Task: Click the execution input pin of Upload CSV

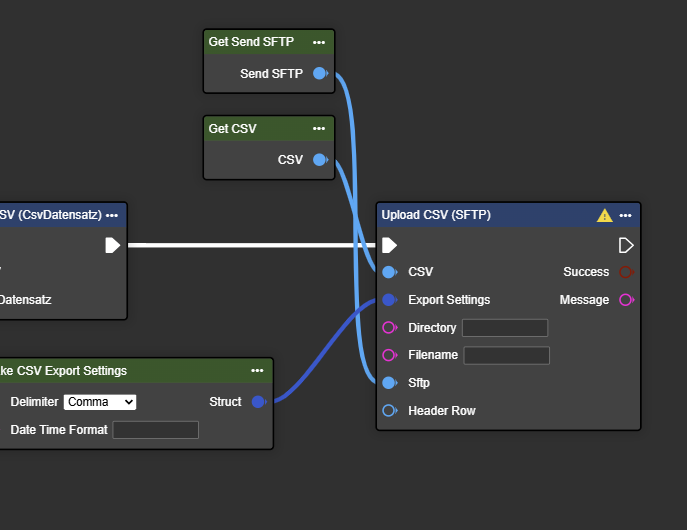Action: click(x=390, y=245)
